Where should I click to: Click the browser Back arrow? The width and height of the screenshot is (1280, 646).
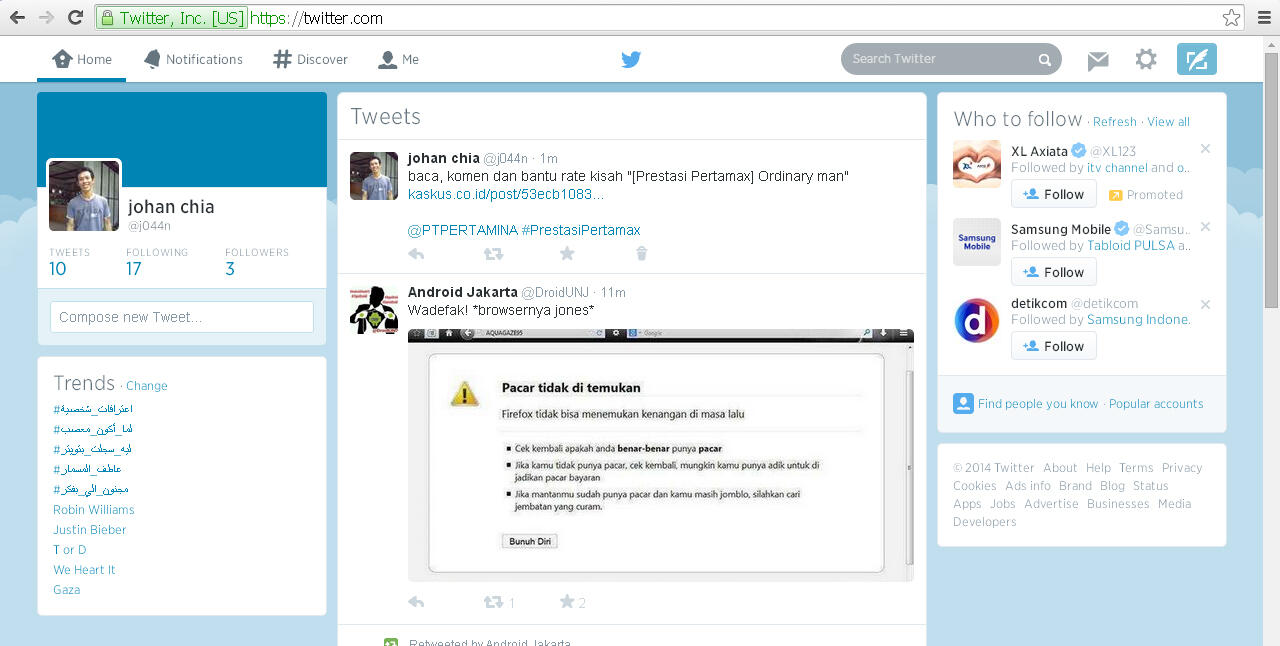click(x=17, y=17)
